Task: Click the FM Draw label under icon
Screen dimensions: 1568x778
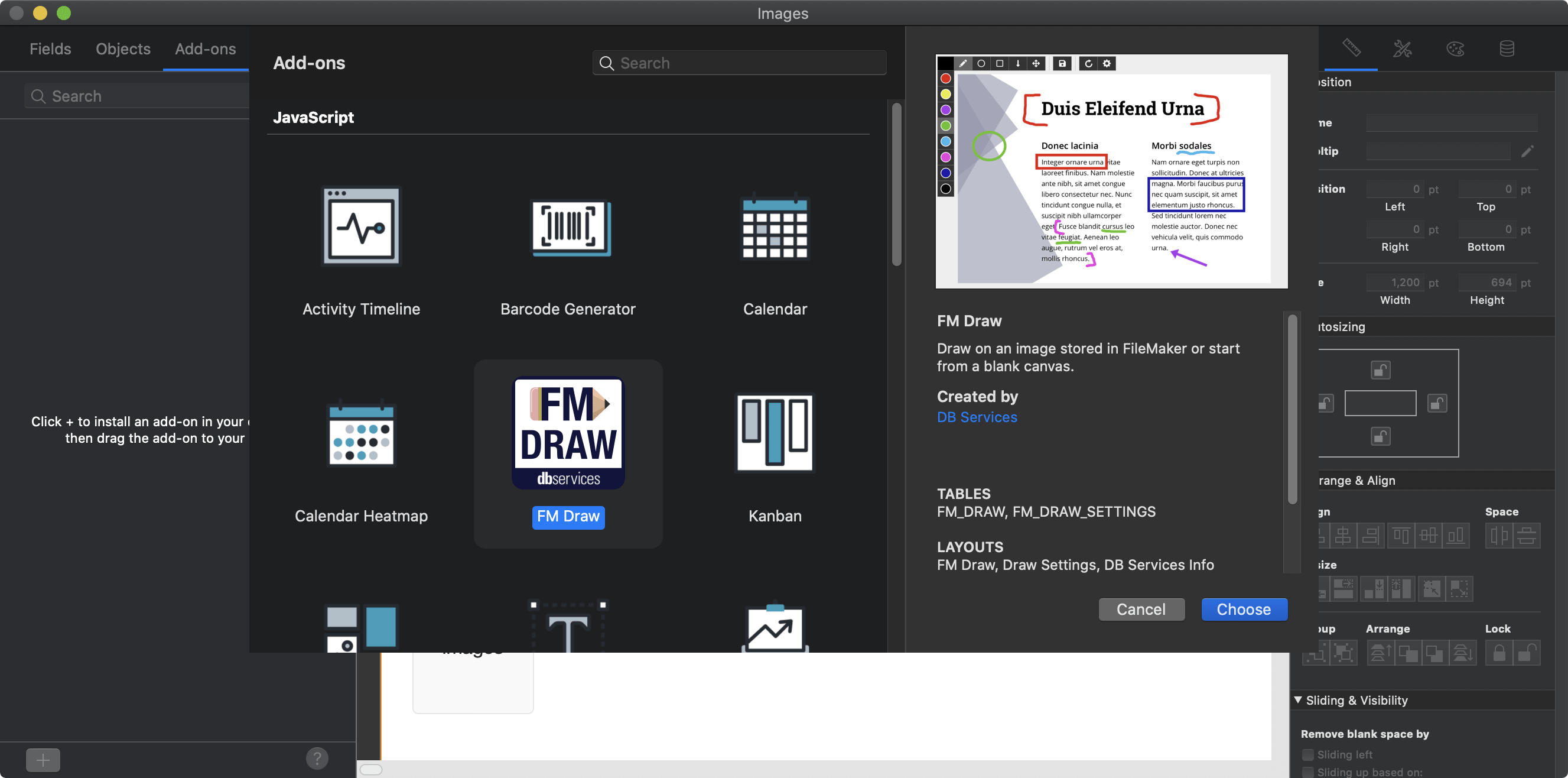Action: pyautogui.click(x=568, y=517)
